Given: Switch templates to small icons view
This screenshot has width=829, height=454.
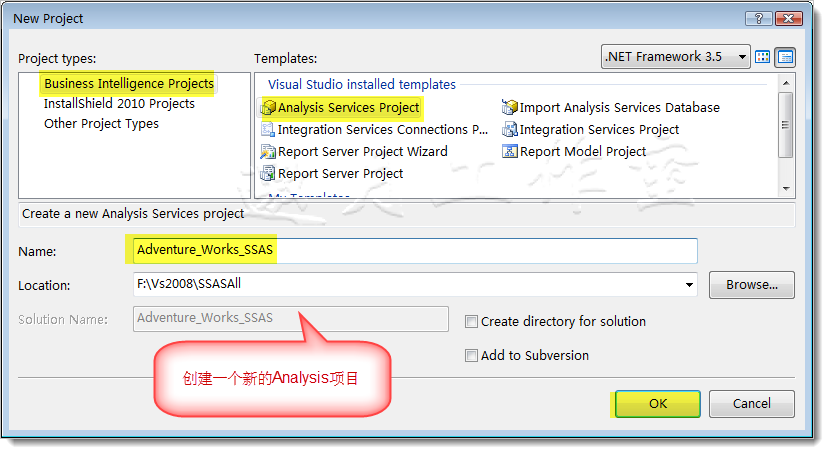Looking at the screenshot, I should coord(786,57).
